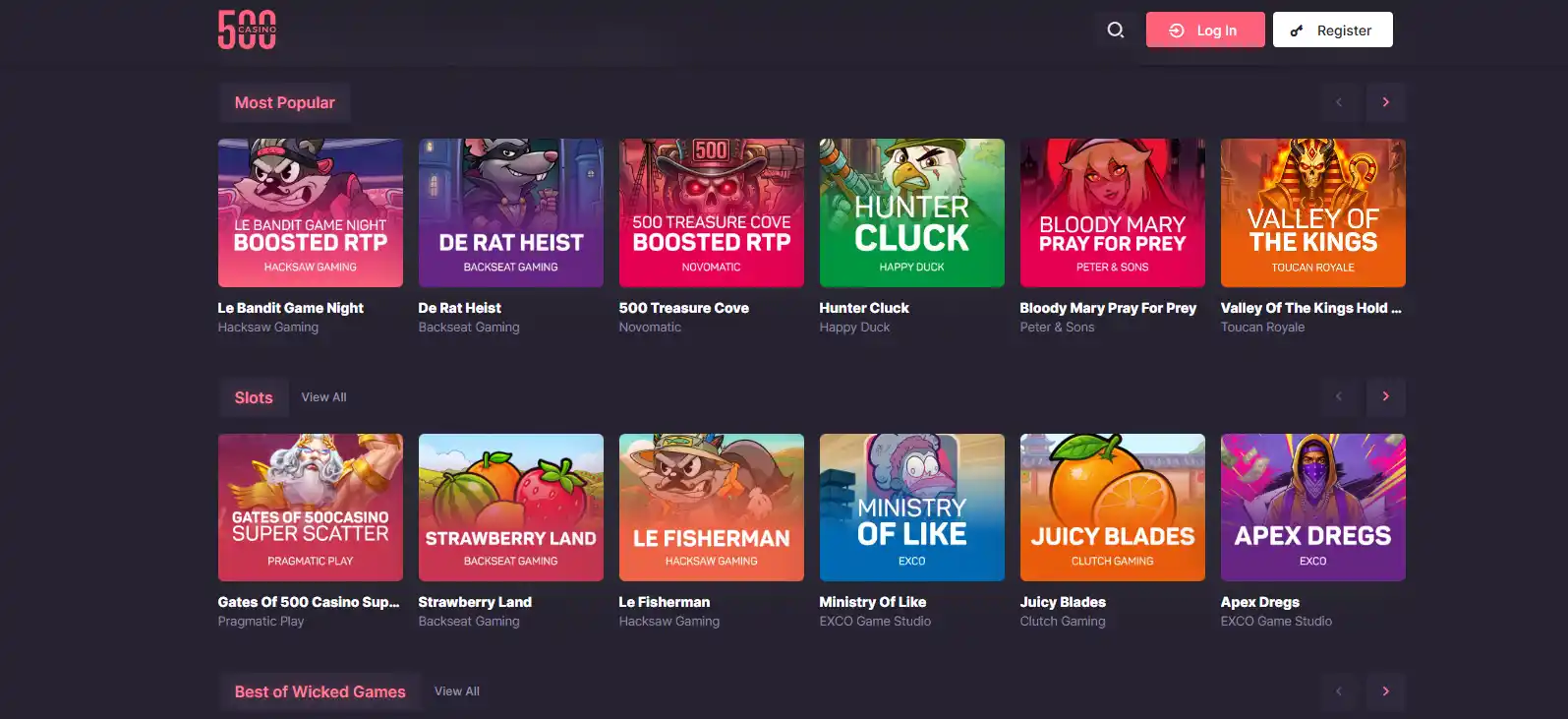Go to previous Best of Wicked Games

(1339, 691)
